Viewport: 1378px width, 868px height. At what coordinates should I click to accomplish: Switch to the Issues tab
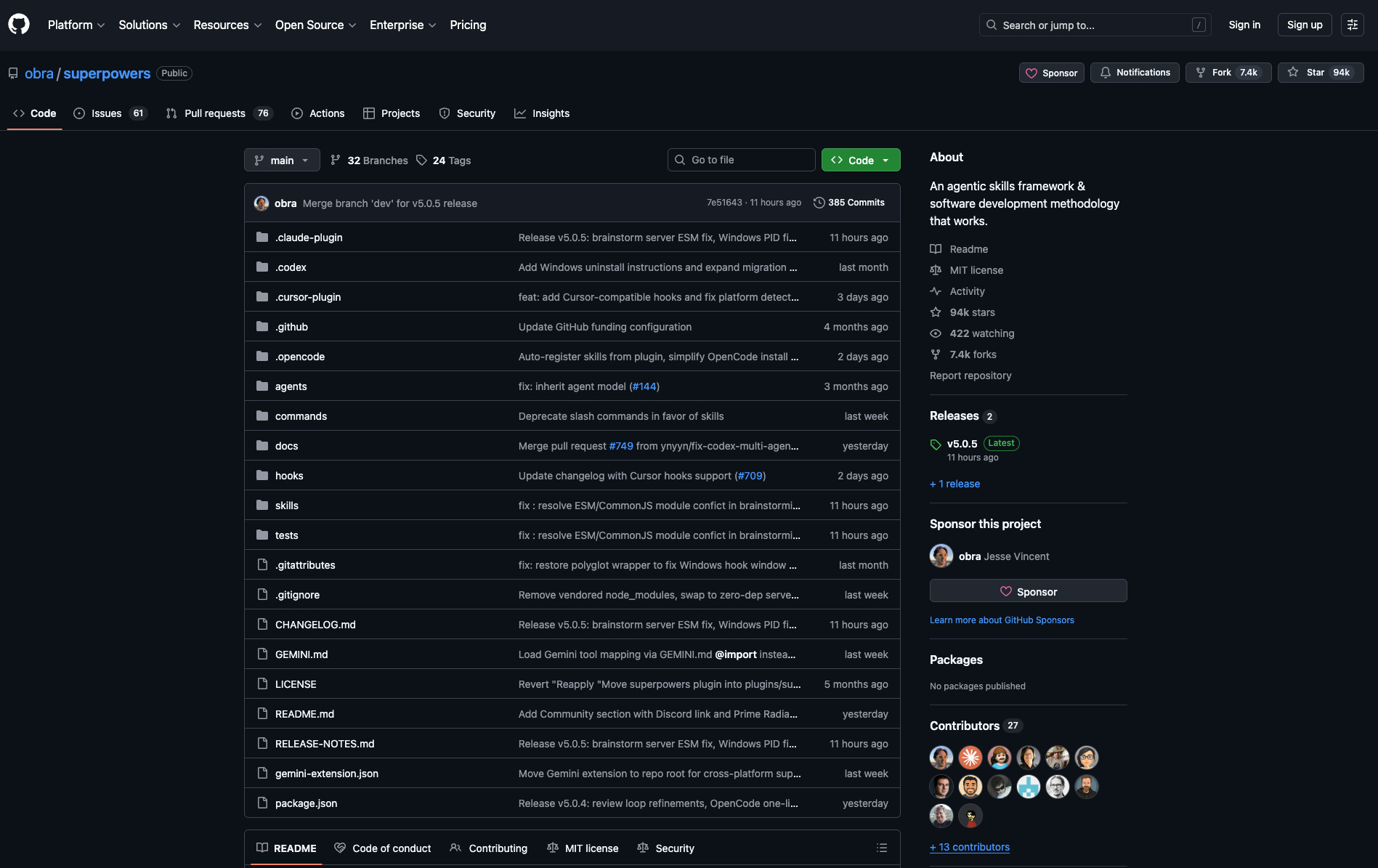pos(110,113)
